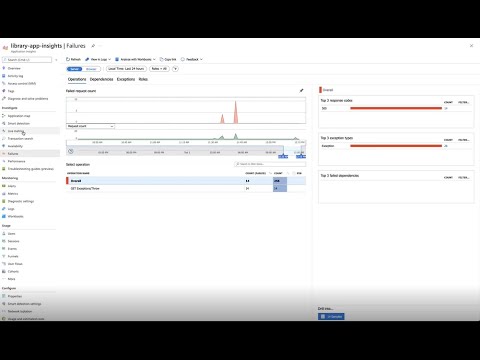Click the time range reset clock icon
The height and width of the screenshot is (360, 480).
pos(71,151)
